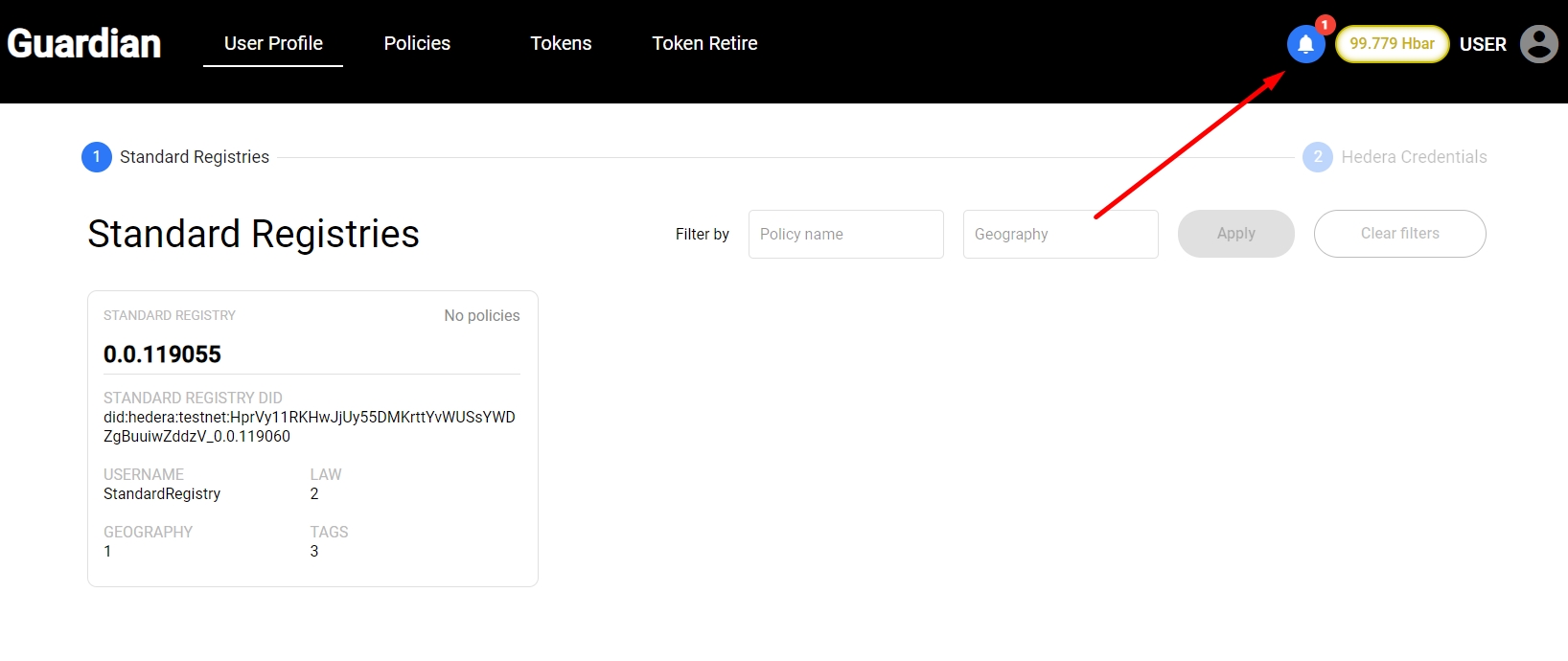Focus the Policy name filter field
Image resolution: width=1568 pixels, height=661 pixels.
point(845,234)
